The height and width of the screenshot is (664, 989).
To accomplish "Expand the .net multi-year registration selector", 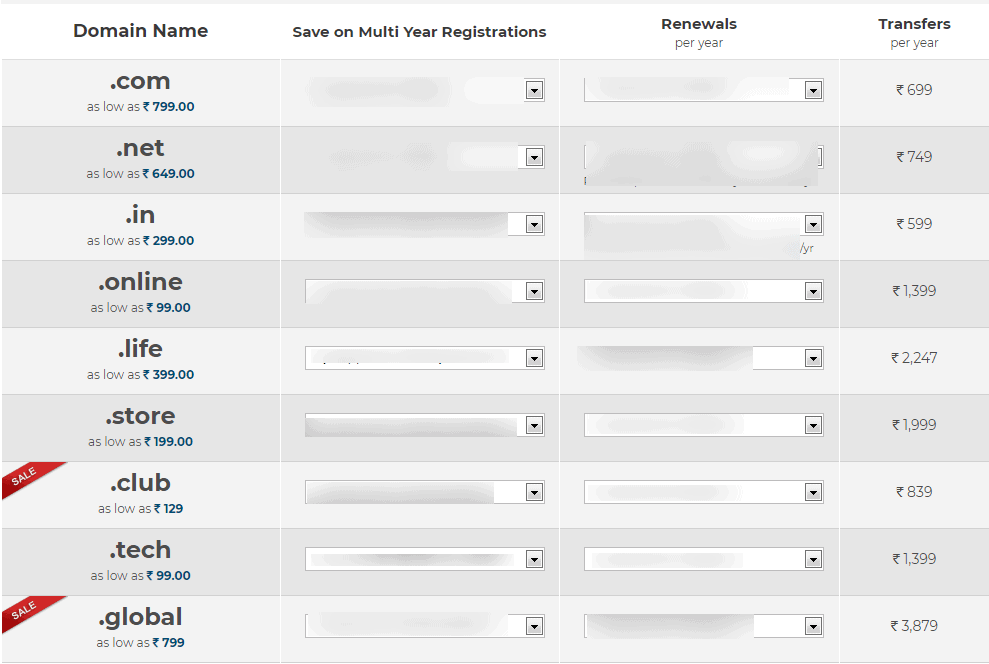I will (x=535, y=157).
